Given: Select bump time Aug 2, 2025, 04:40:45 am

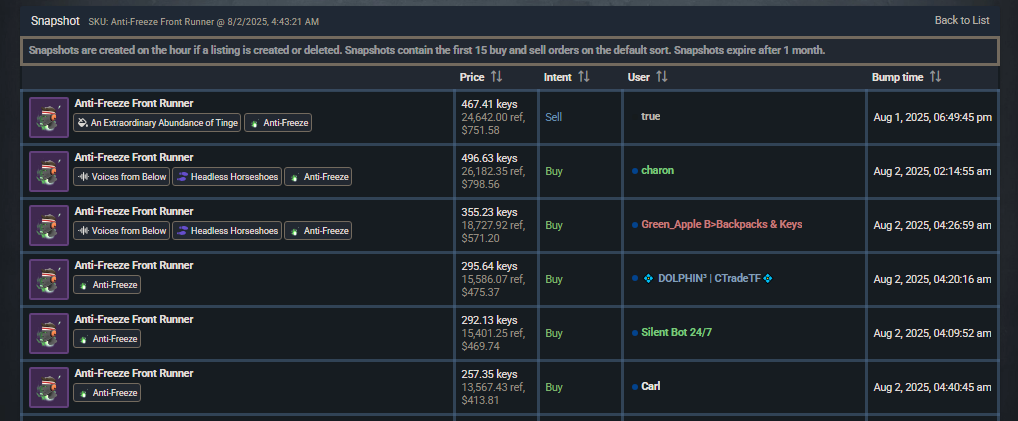Looking at the screenshot, I should click(932, 387).
